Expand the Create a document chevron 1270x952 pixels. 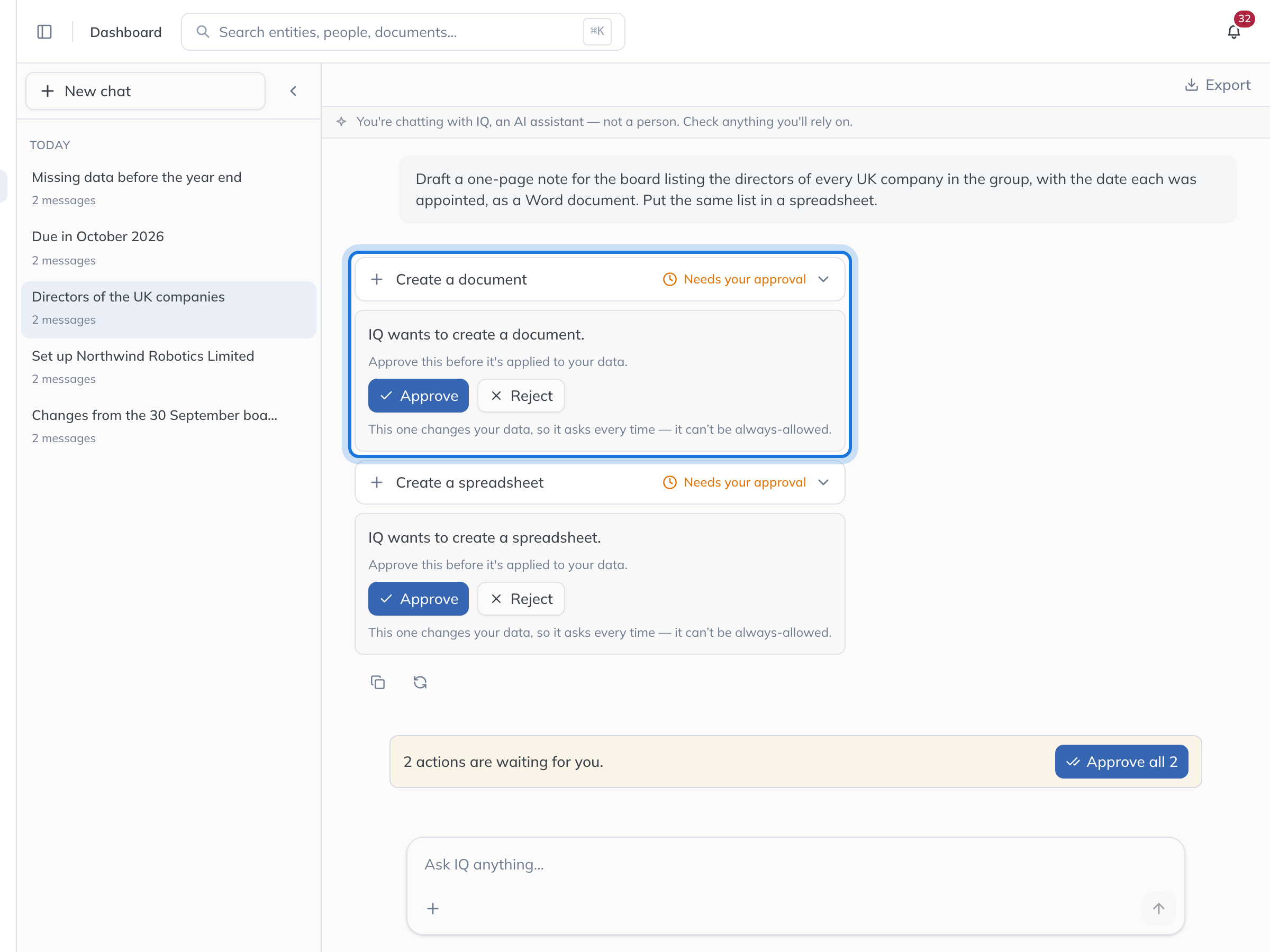point(823,279)
